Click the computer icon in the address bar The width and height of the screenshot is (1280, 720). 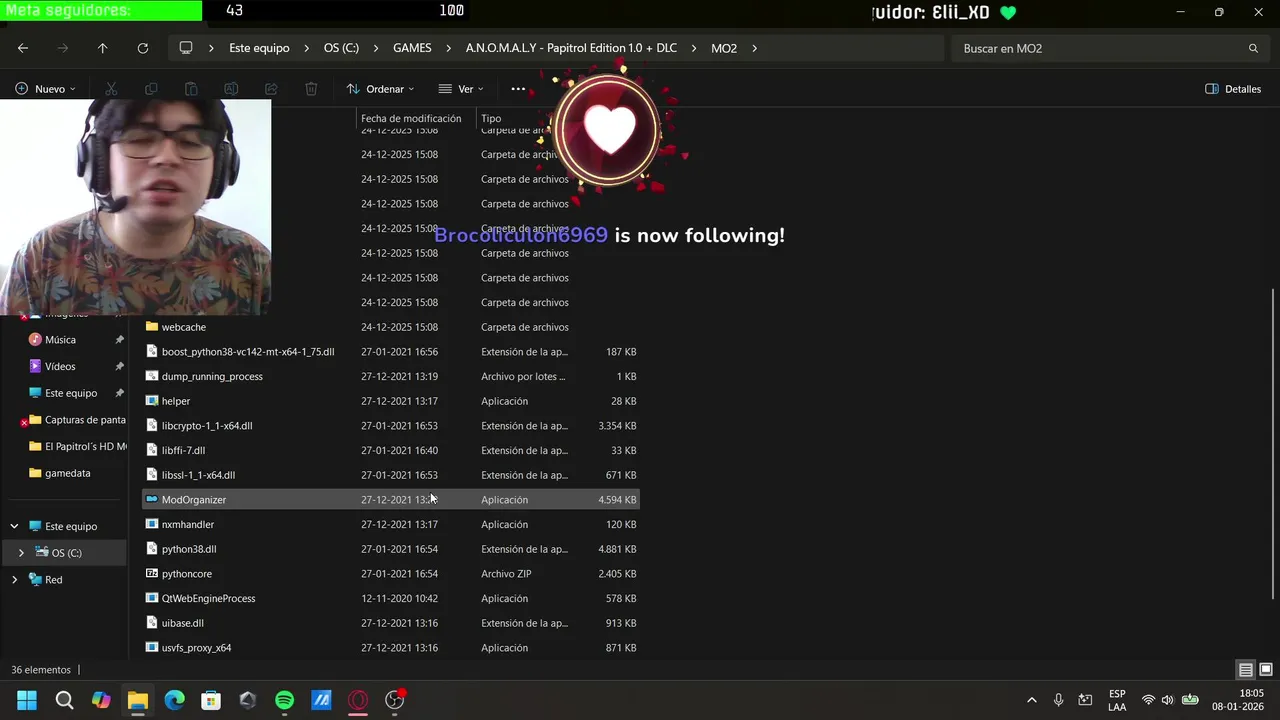(x=186, y=48)
